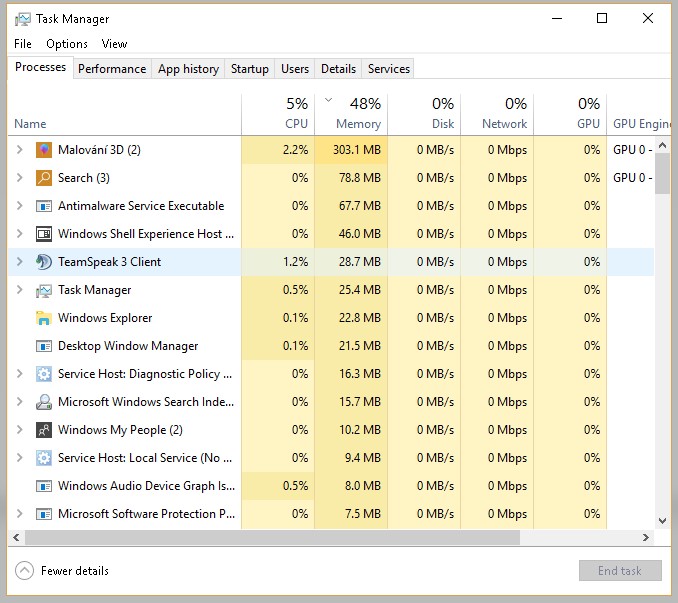Sort by the Memory column header

[351, 114]
